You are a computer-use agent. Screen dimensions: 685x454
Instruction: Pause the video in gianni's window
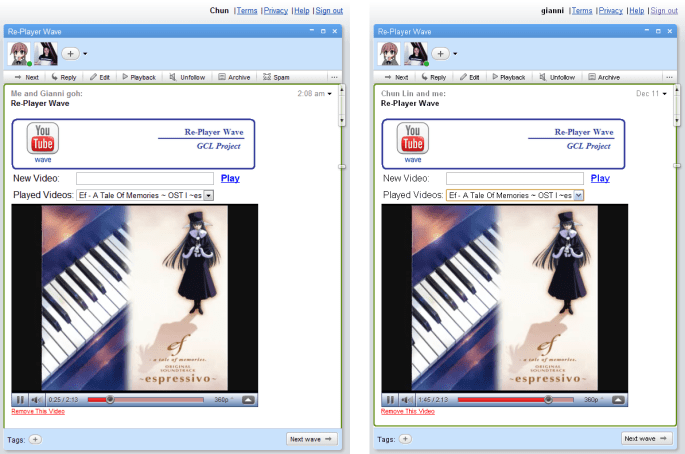tap(390, 399)
